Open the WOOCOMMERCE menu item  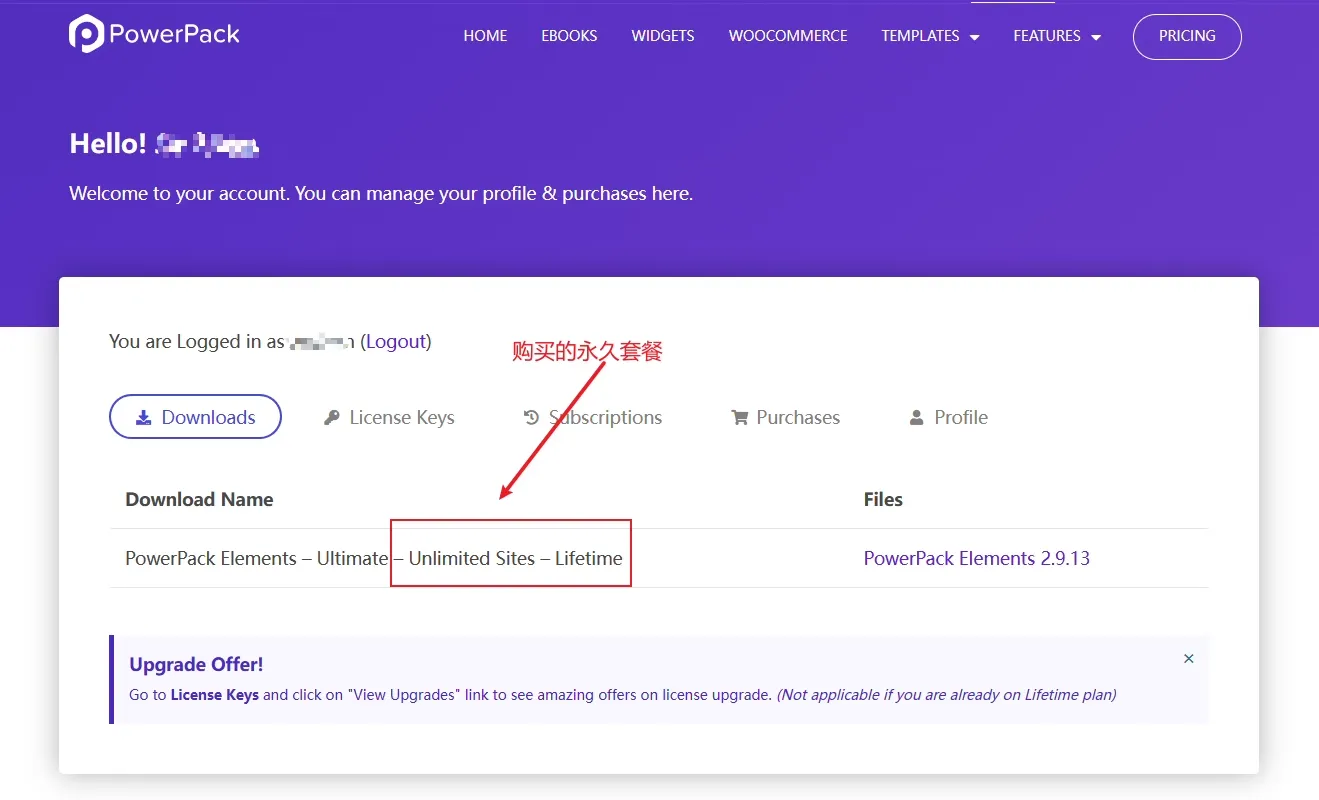(788, 36)
